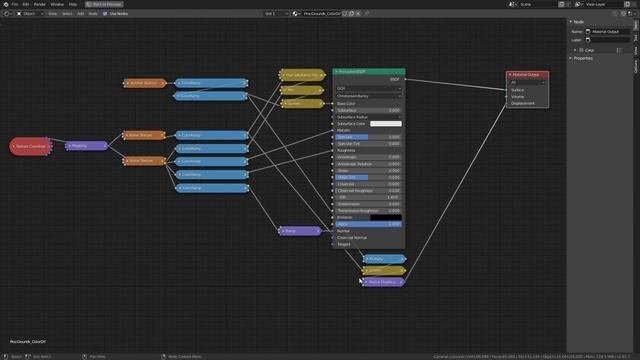Screen dimensions: 640x360
Task: Click the IOR value field
Action: 369,197
